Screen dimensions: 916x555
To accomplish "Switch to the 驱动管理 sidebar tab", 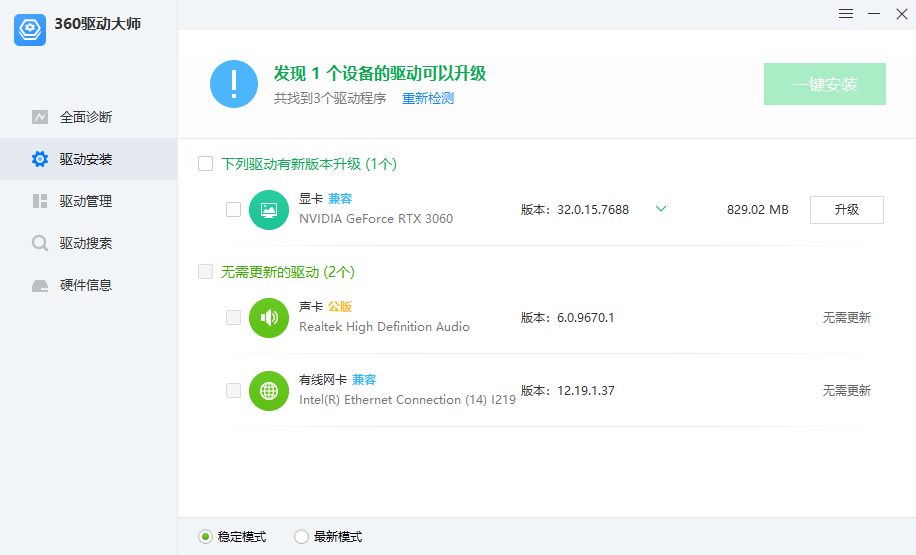I will pos(85,201).
